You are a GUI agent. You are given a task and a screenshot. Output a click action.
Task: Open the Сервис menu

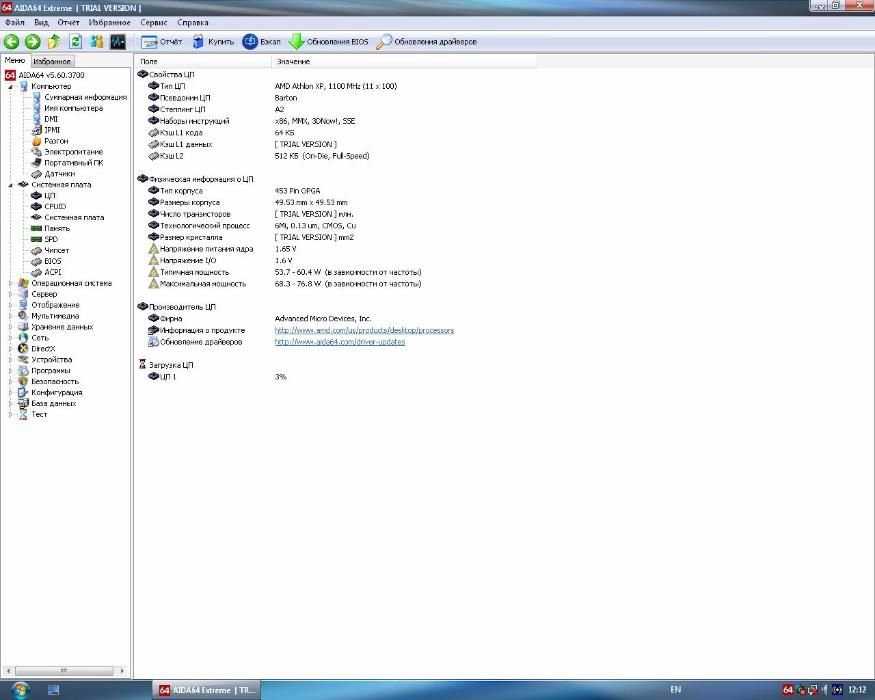[x=154, y=22]
